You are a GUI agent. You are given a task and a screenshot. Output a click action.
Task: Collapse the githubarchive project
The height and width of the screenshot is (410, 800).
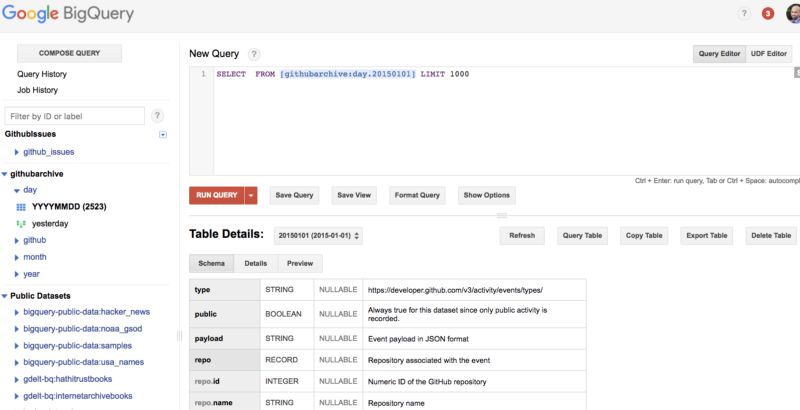pyautogui.click(x=5, y=174)
